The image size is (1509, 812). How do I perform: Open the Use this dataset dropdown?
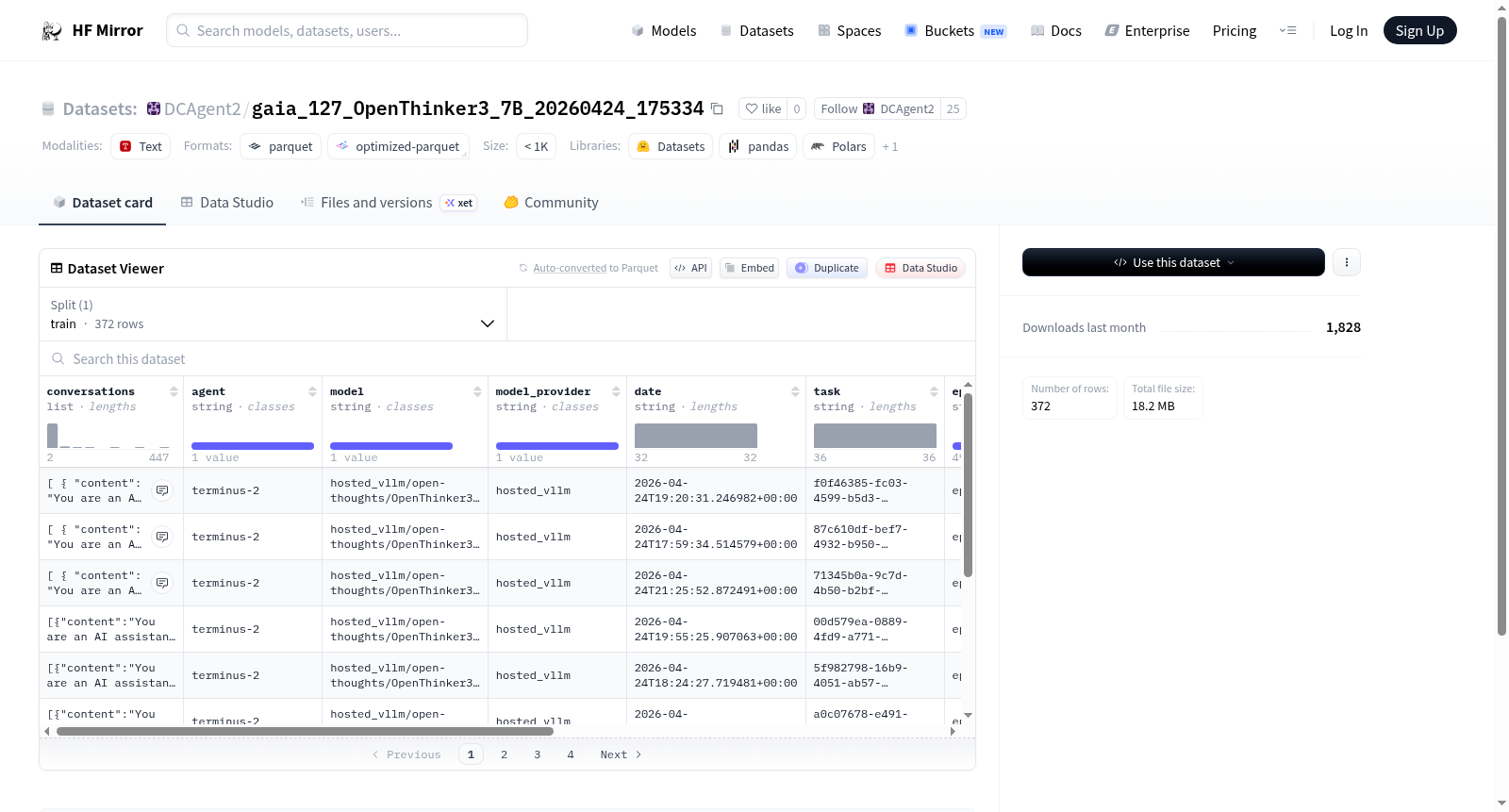[1173, 262]
